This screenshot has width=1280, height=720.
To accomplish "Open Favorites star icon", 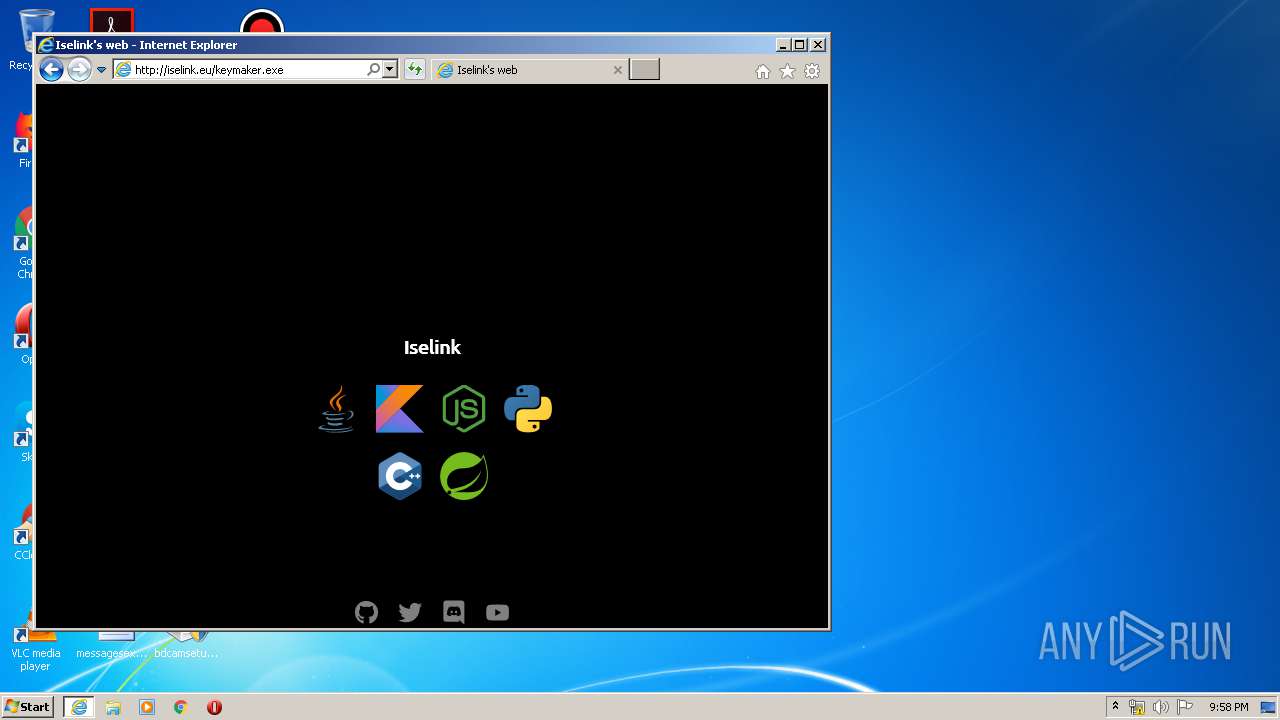I will [x=787, y=71].
